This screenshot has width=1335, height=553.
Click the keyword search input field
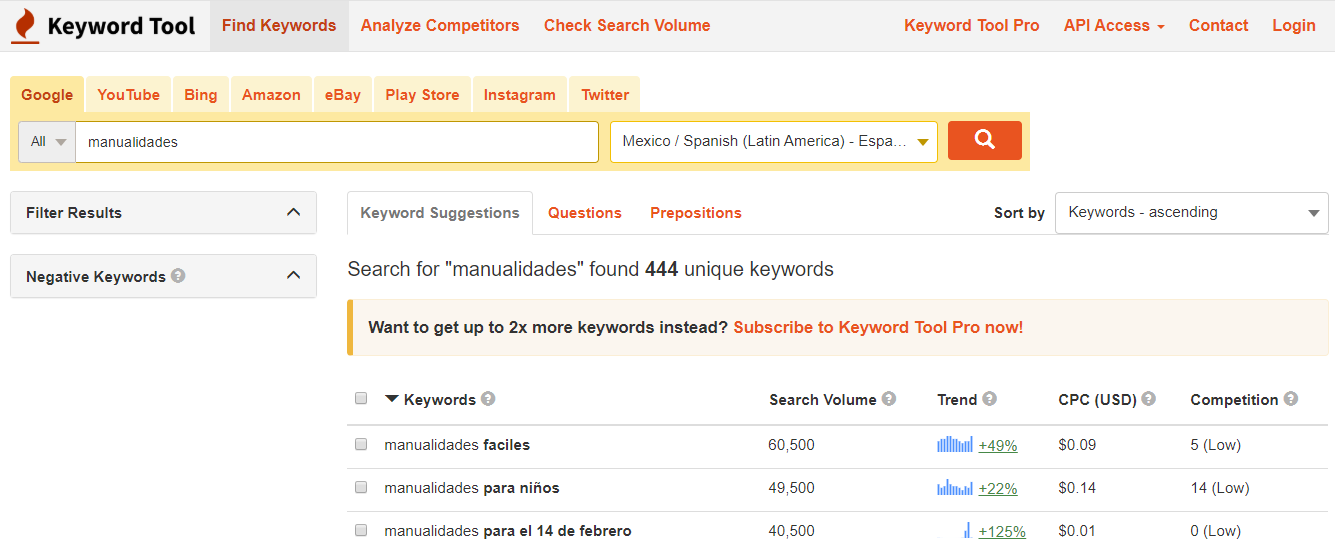tap(336, 142)
